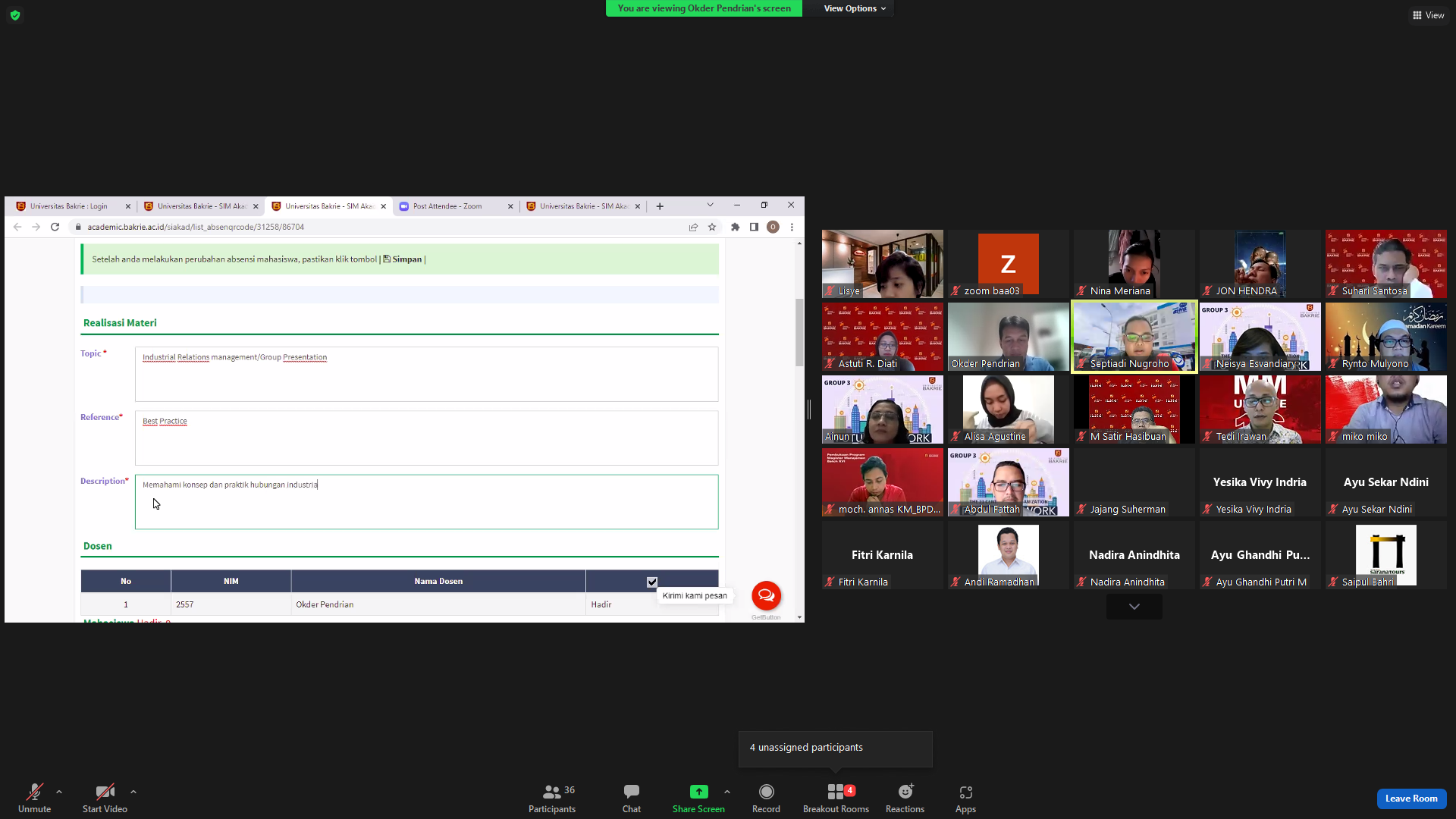Select Rynto Mulyono's video tile
1456x819 pixels.
click(x=1385, y=337)
